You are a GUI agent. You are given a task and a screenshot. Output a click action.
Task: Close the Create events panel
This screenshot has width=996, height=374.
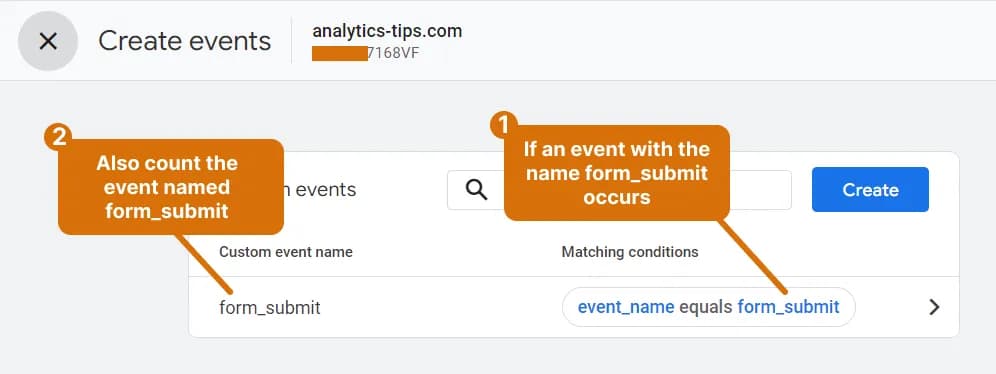coord(48,41)
